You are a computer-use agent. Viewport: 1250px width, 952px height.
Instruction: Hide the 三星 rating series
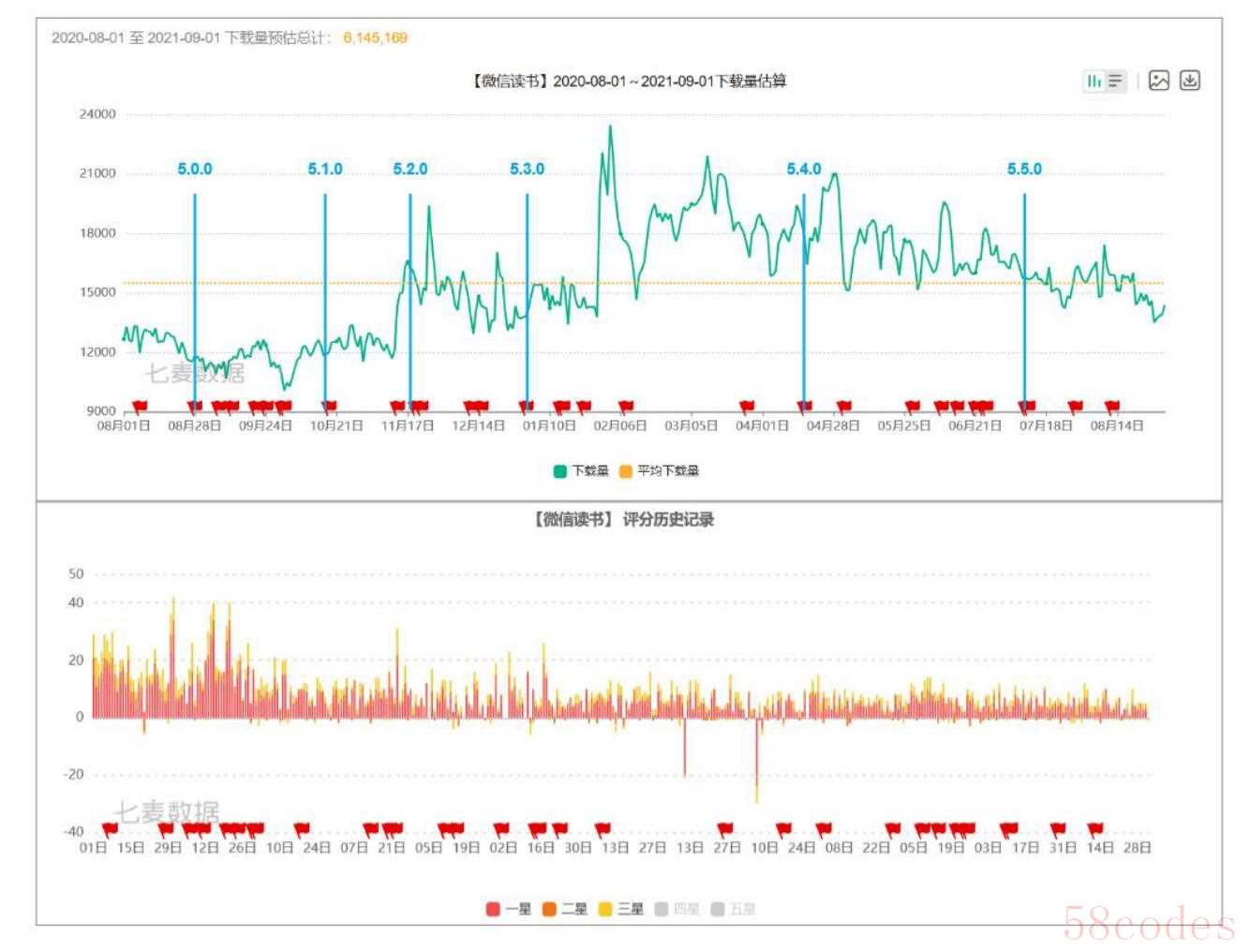click(621, 909)
